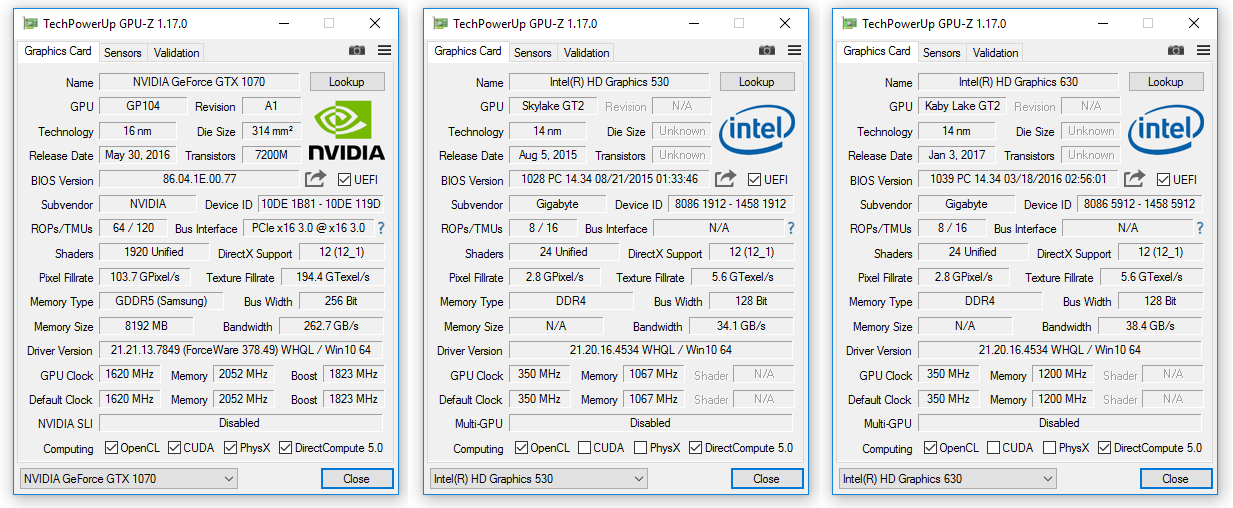
Task: Click GPU-Z title bar icon of GTX 1070 window
Action: [x=32, y=23]
